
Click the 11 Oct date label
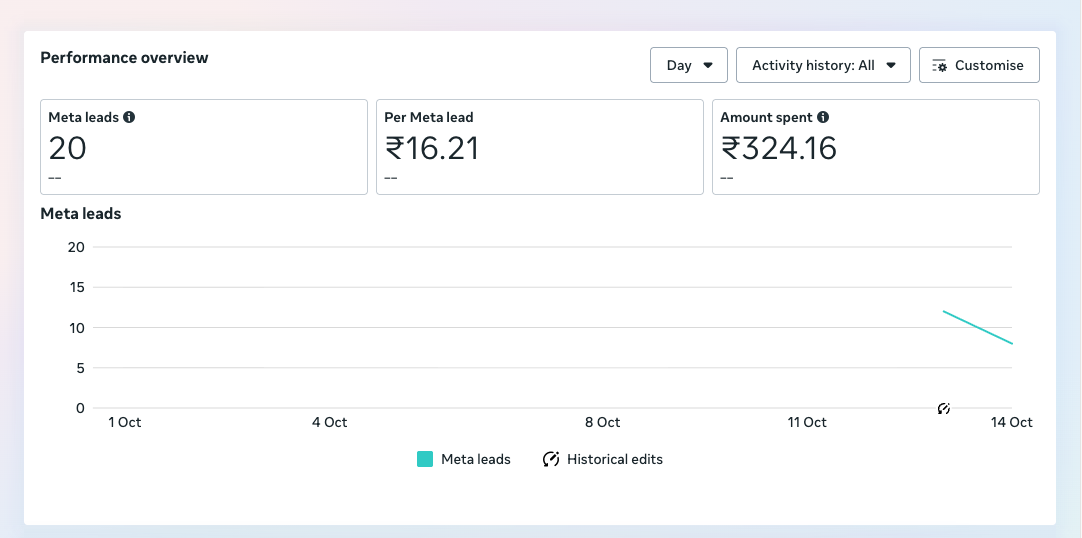[x=807, y=422]
